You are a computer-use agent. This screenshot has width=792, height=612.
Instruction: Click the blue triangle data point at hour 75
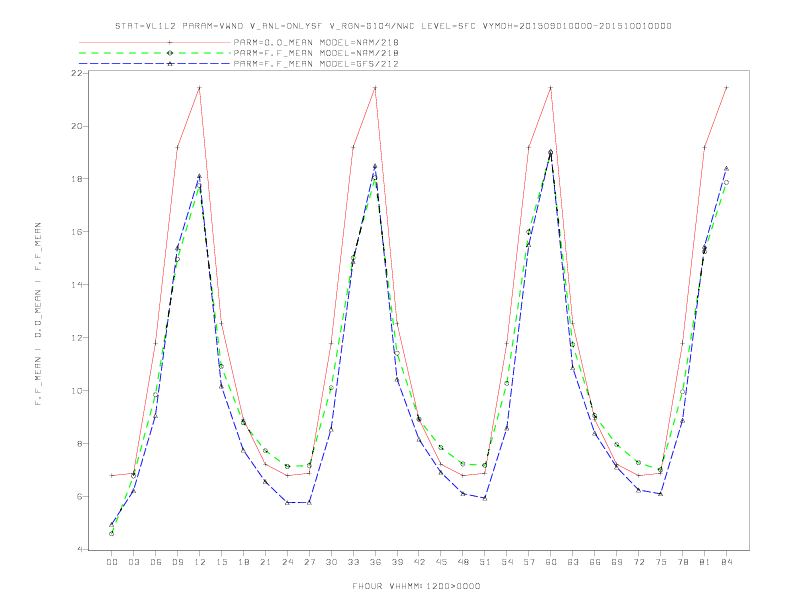[660, 494]
